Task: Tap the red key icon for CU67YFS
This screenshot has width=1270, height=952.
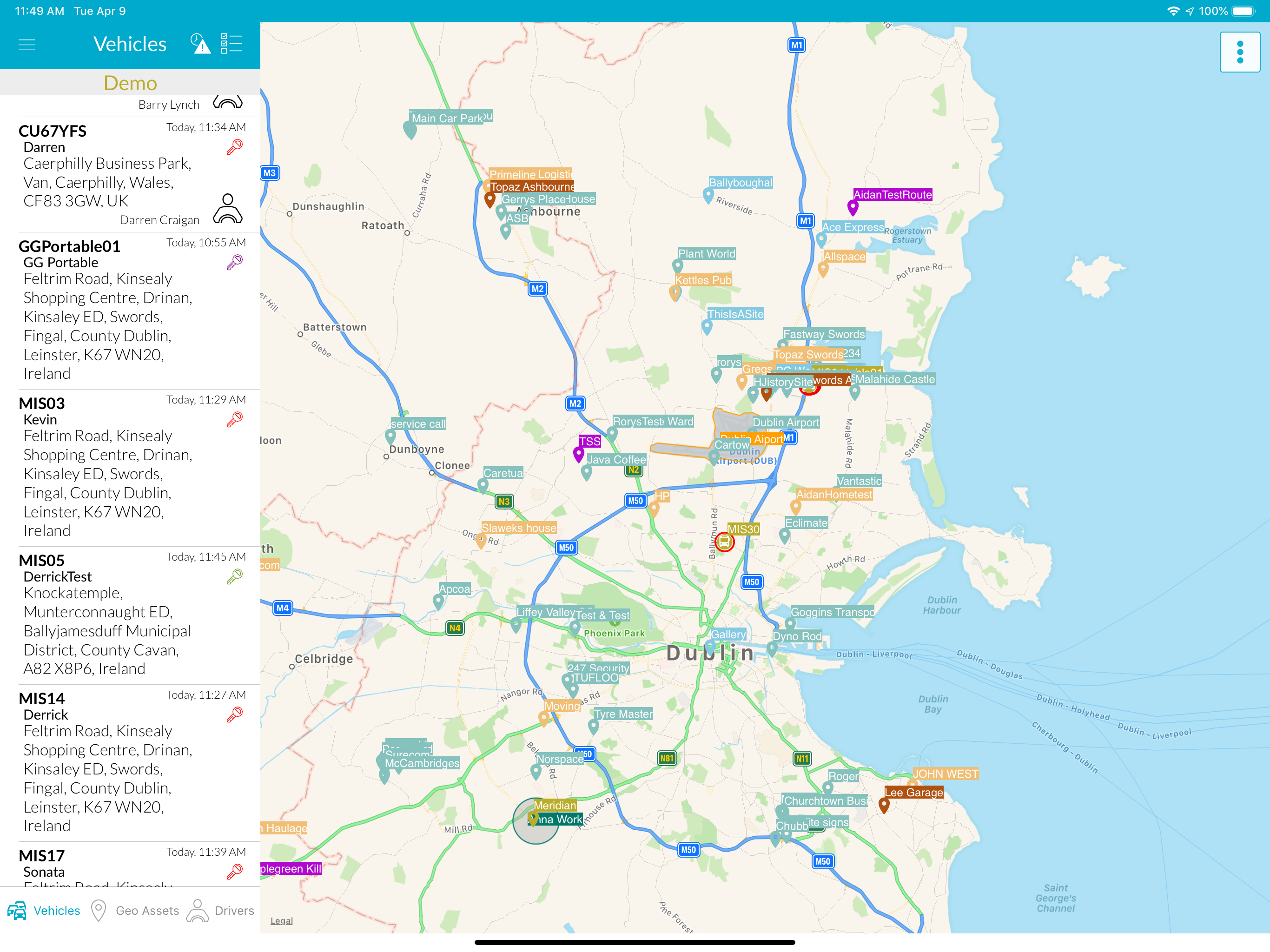Action: coord(234,147)
